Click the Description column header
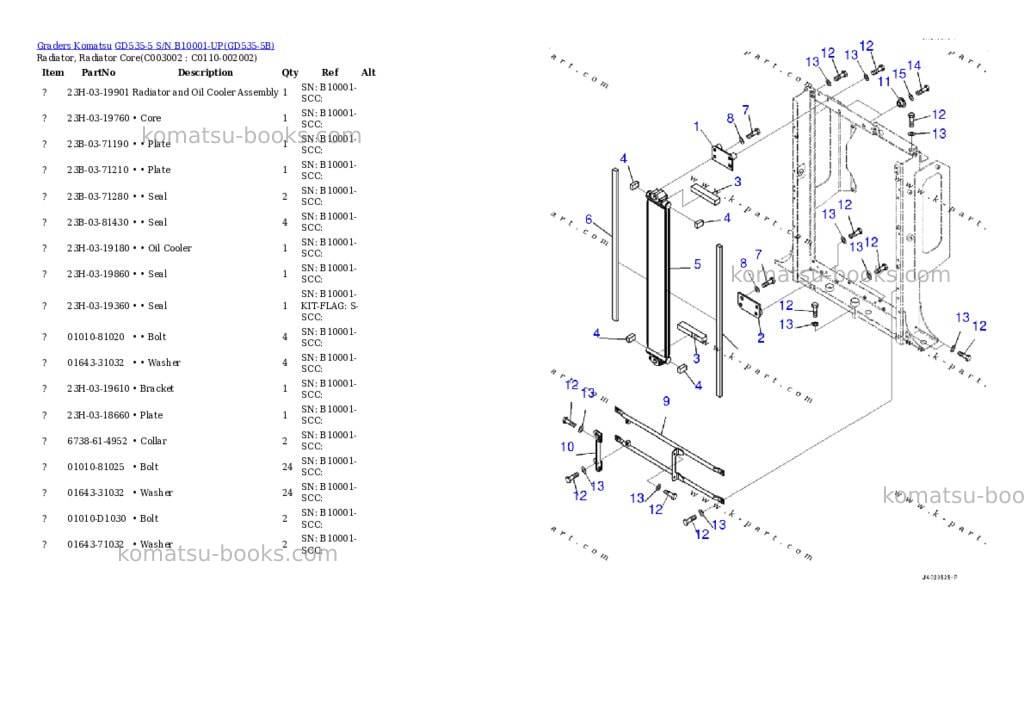1024x725 pixels. tap(205, 72)
